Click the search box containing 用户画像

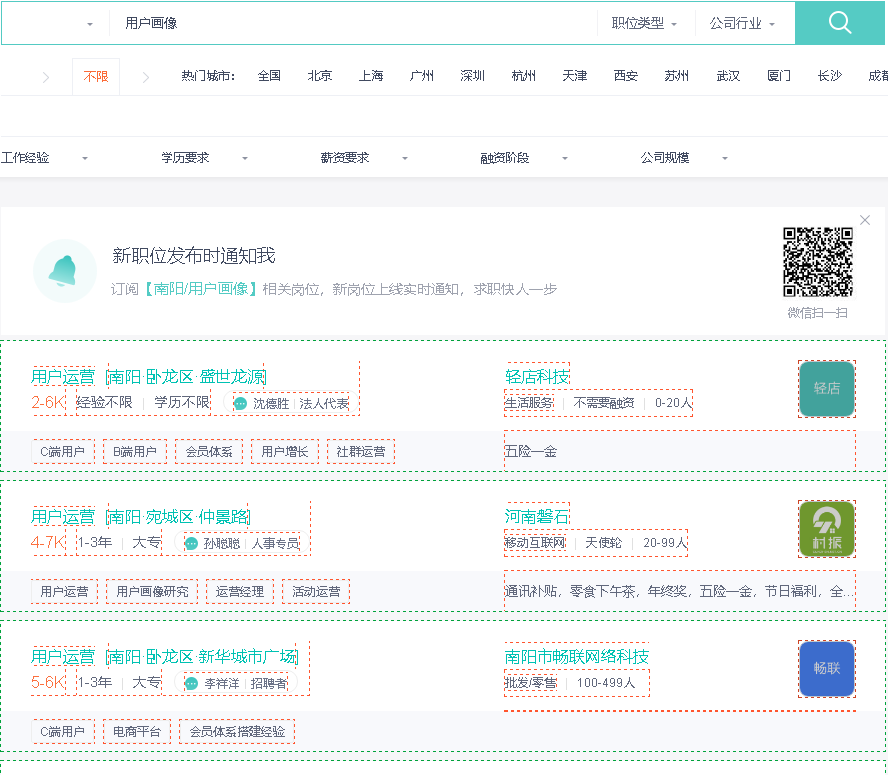351,23
